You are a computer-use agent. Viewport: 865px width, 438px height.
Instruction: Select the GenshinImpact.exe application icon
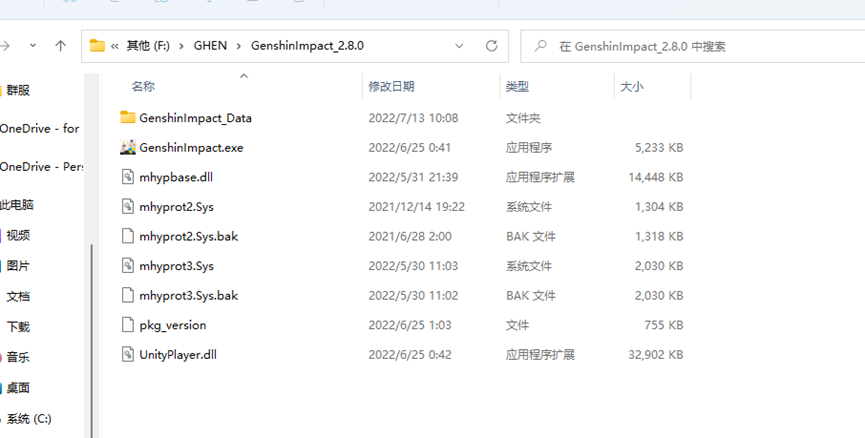point(127,147)
